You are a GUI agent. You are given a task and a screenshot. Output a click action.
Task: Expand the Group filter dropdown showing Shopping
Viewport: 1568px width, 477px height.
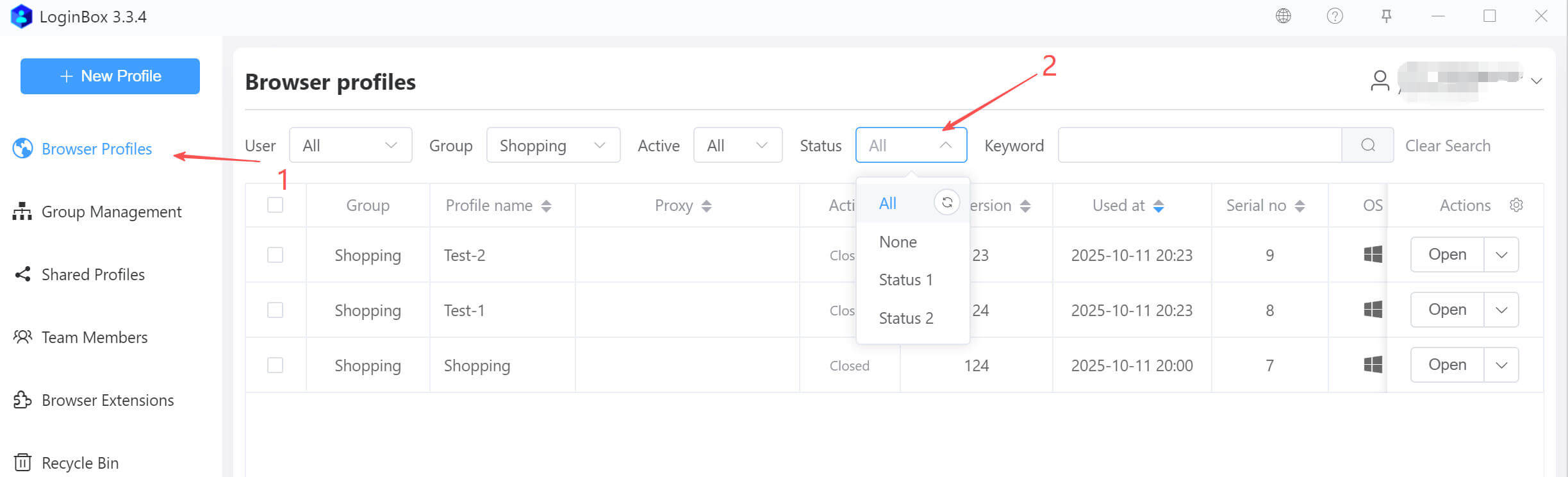tap(553, 146)
